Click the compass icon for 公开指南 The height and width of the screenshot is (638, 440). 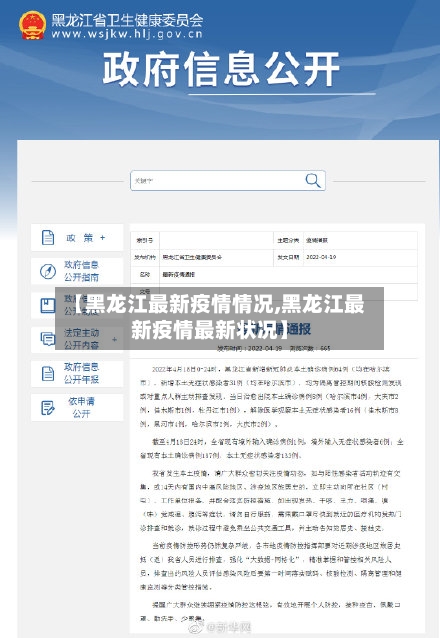tap(48, 271)
